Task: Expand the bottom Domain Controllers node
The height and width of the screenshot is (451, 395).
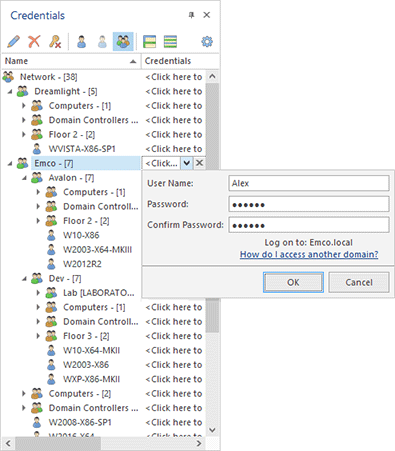Action: pyautogui.click(x=24, y=408)
